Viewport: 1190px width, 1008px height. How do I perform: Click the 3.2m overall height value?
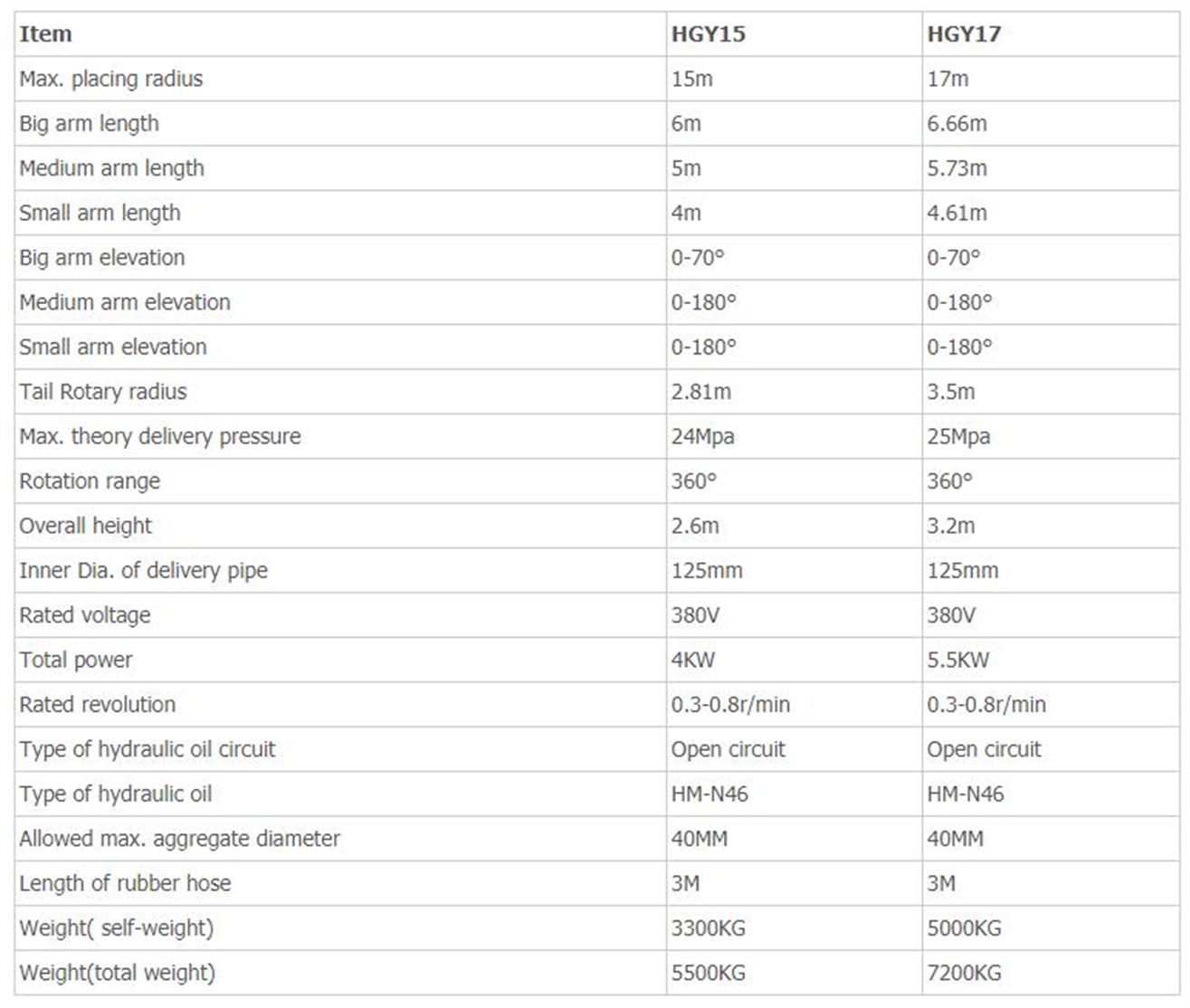[x=950, y=526]
